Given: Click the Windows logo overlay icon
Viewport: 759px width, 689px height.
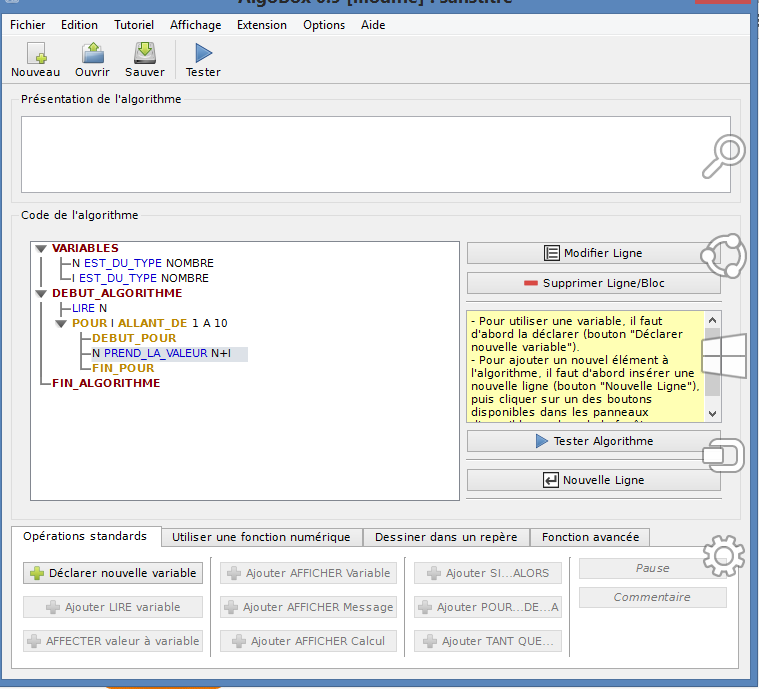Looking at the screenshot, I should point(724,355).
